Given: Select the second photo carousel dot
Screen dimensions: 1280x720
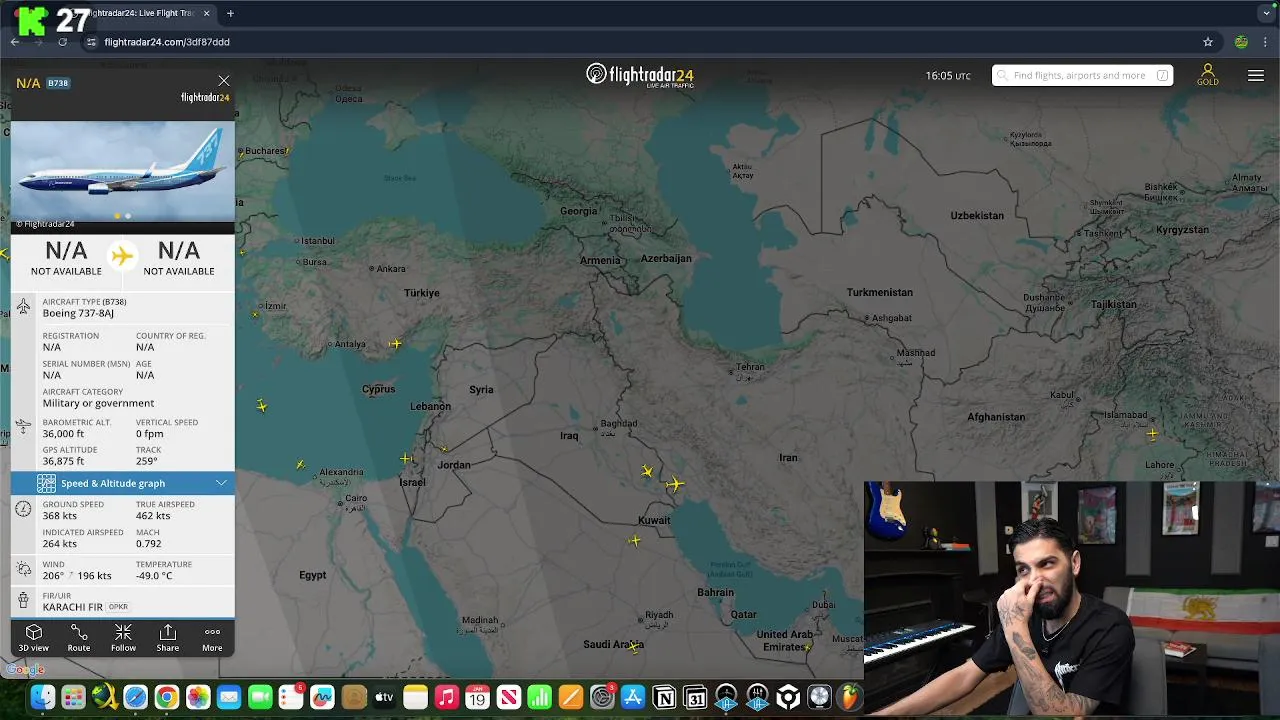Looking at the screenshot, I should point(128,216).
